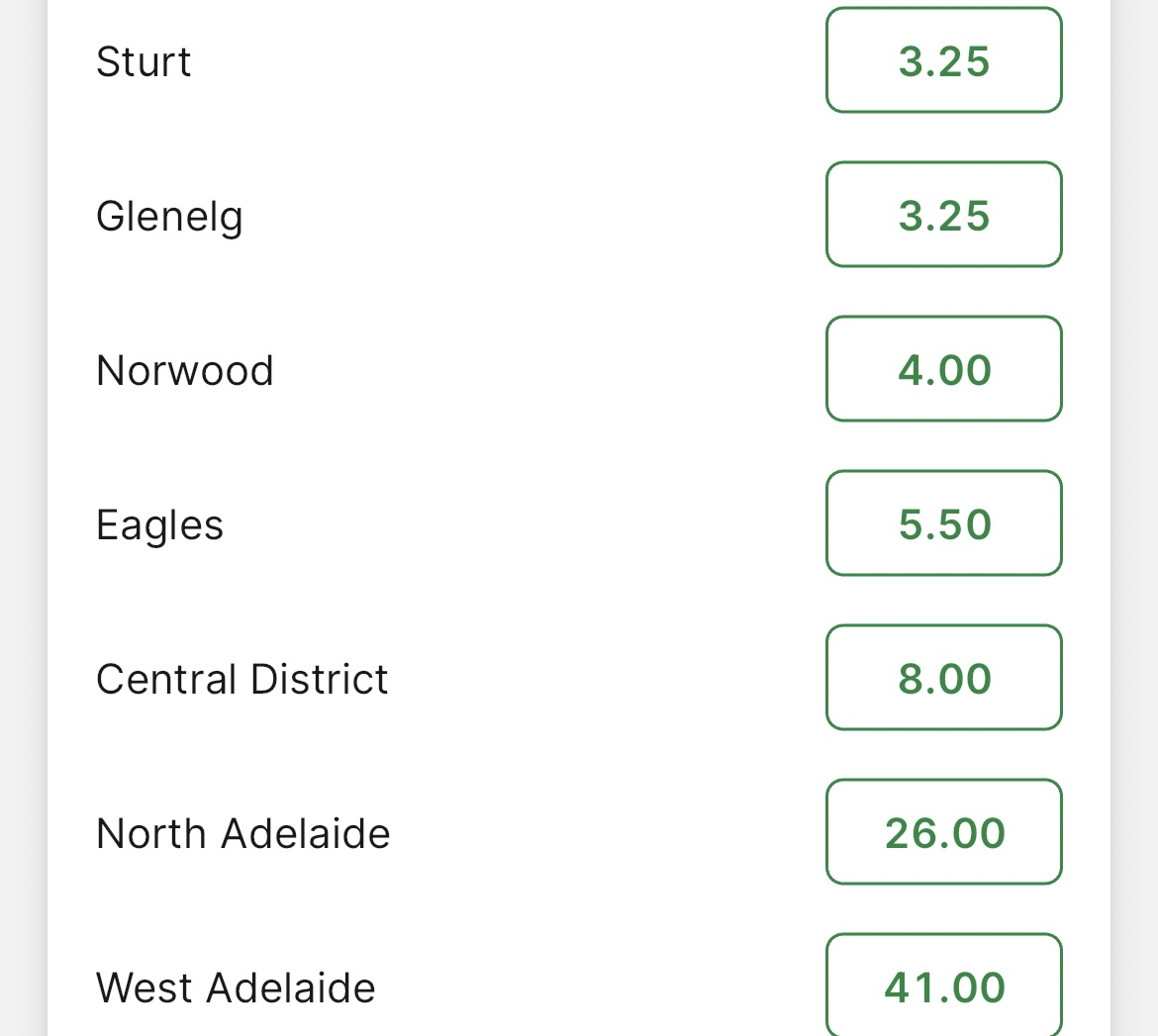Select the West Adelaide team label
This screenshot has height=1036, width=1158.
point(236,988)
